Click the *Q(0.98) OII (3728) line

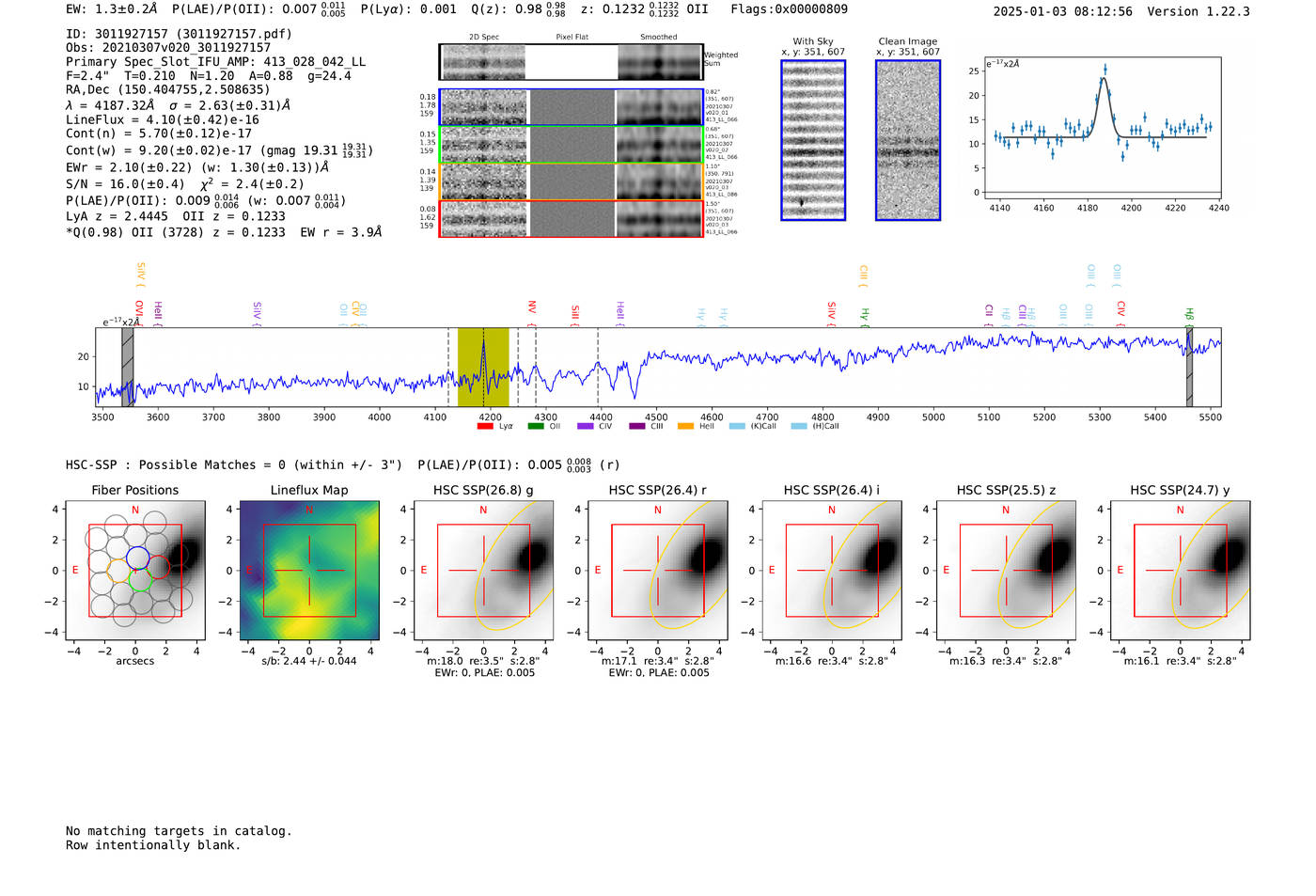point(224,232)
